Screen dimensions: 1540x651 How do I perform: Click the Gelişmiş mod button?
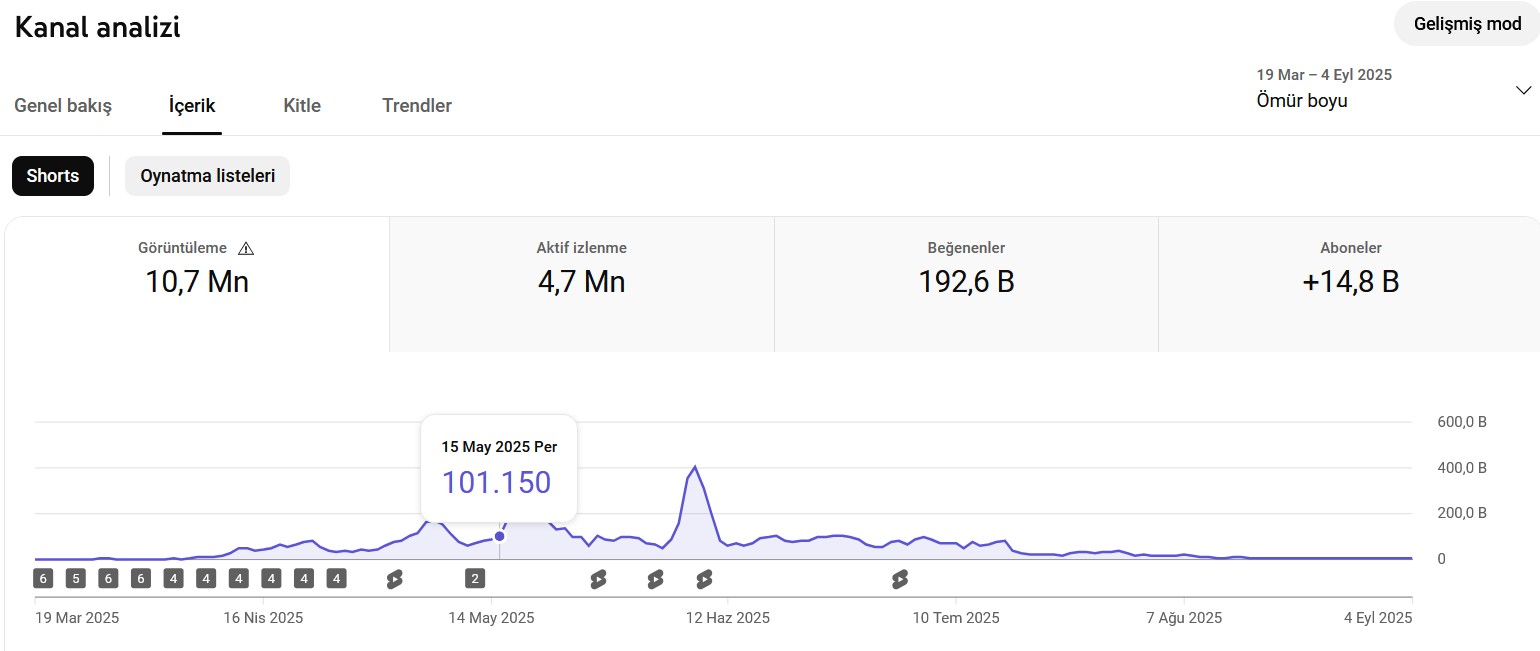click(1467, 24)
